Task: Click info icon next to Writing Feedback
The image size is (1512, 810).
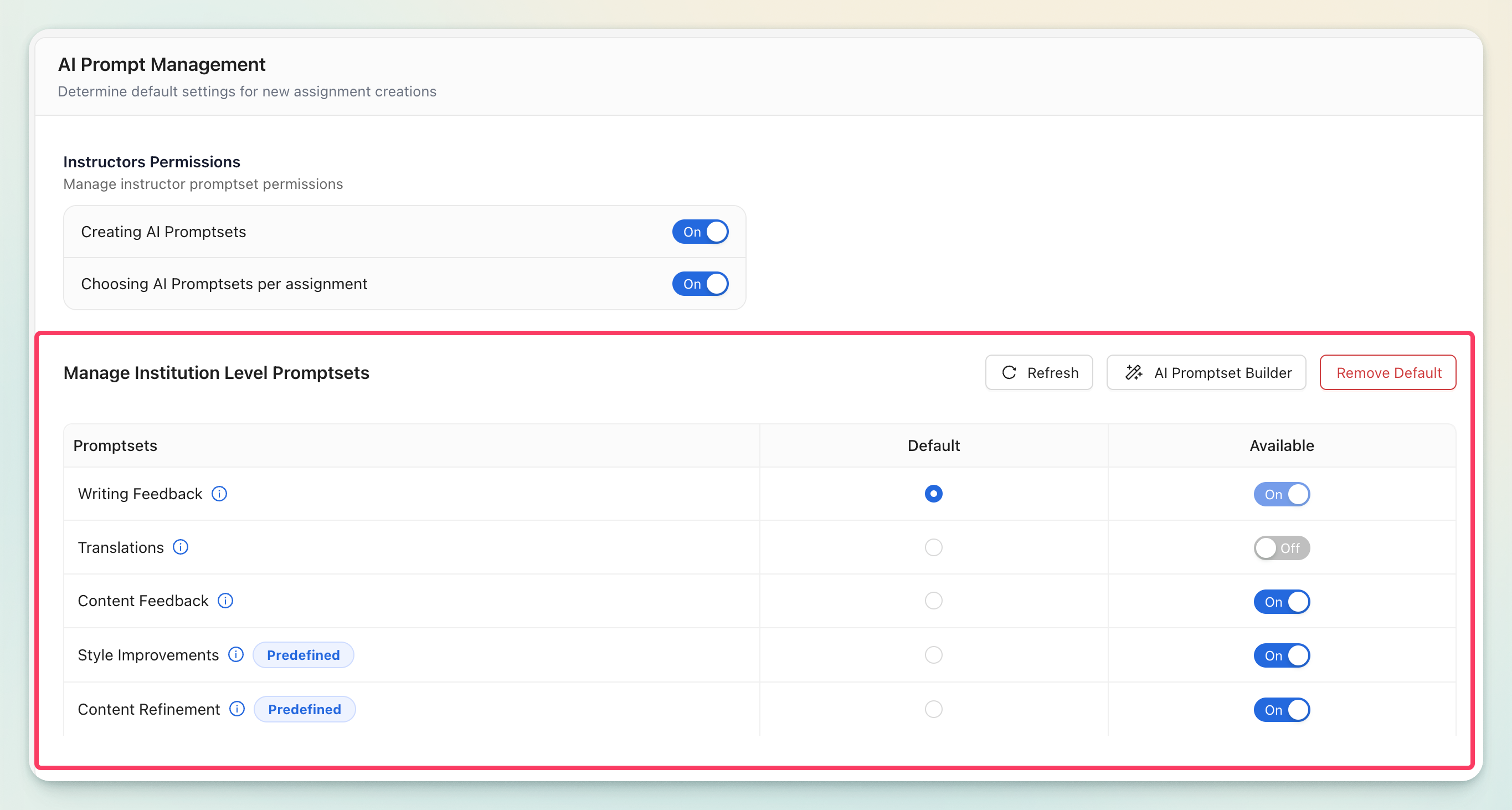Action: [219, 494]
